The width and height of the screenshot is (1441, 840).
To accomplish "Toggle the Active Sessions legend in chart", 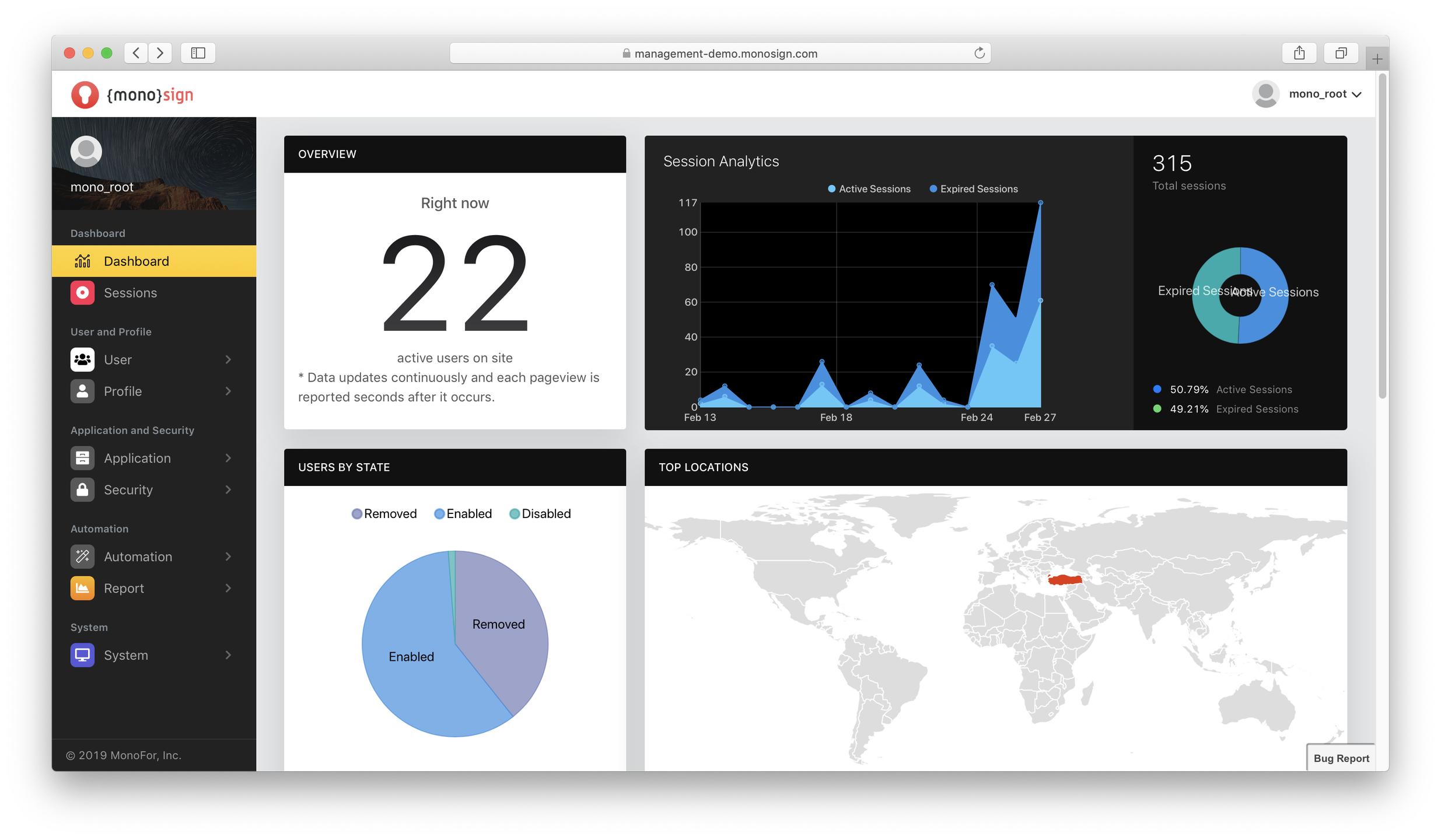I will coord(869,189).
